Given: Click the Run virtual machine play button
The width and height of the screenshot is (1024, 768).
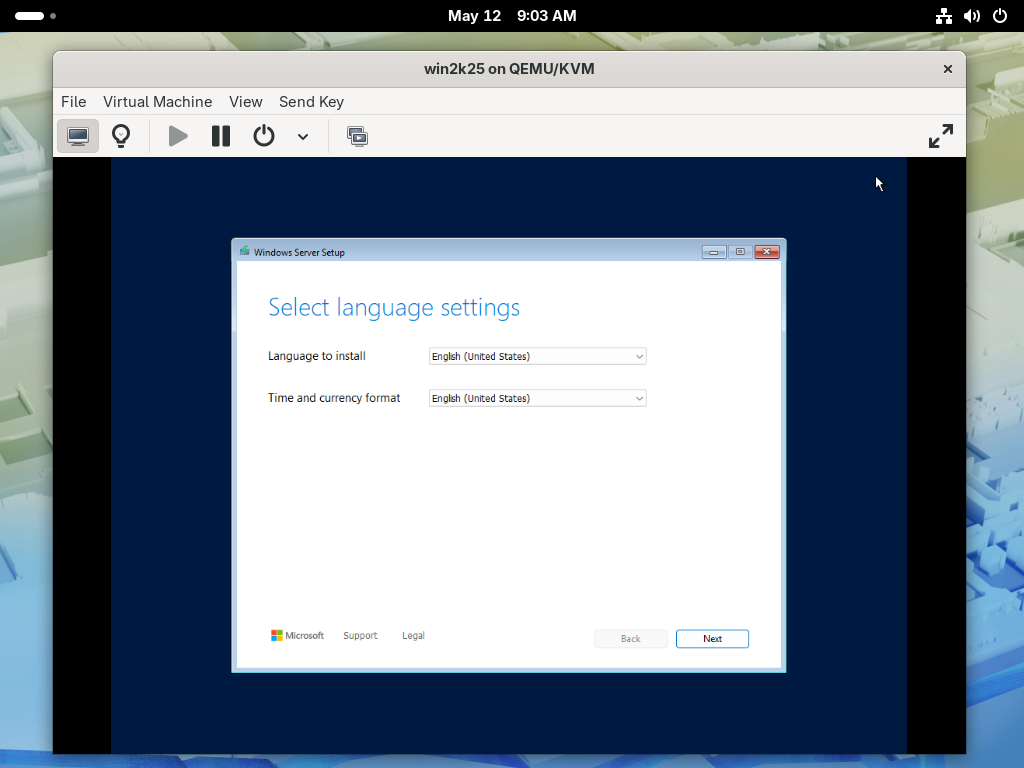Looking at the screenshot, I should click(x=178, y=136).
